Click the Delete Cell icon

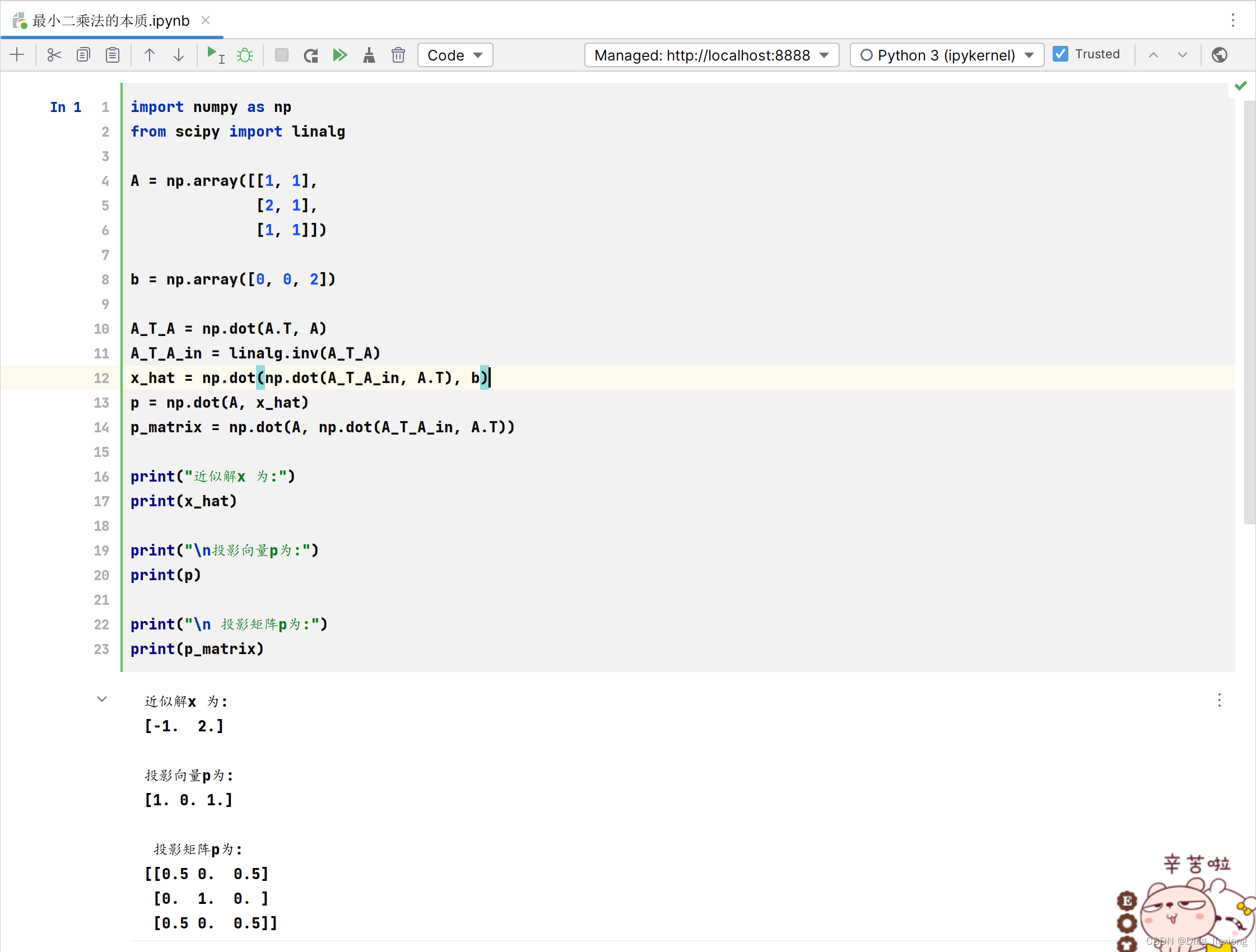pyautogui.click(x=397, y=55)
